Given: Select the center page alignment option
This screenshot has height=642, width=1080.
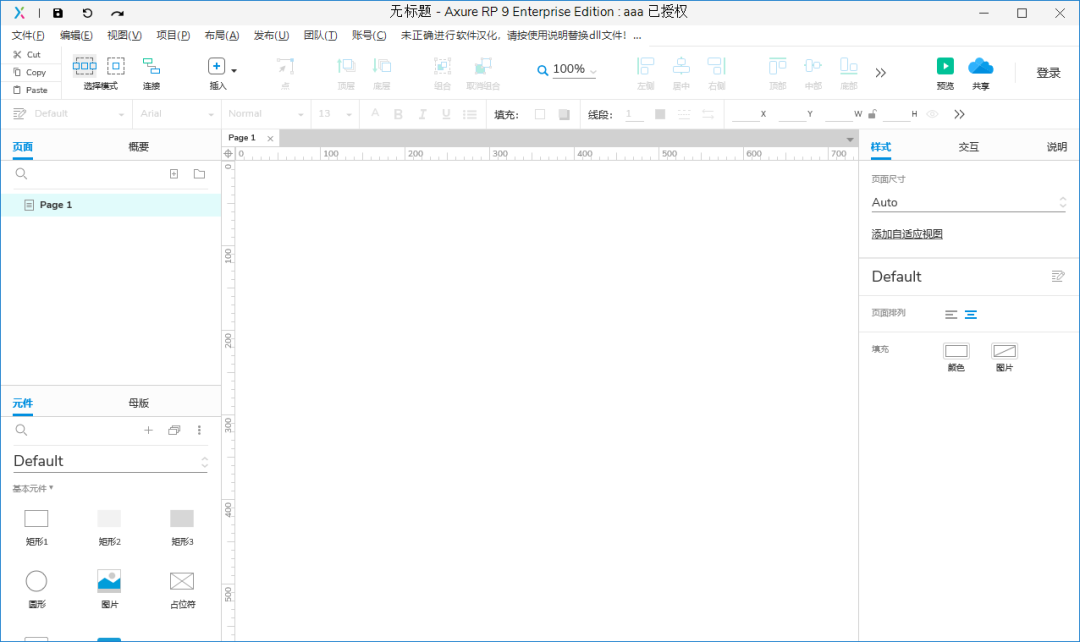Looking at the screenshot, I should (x=970, y=315).
